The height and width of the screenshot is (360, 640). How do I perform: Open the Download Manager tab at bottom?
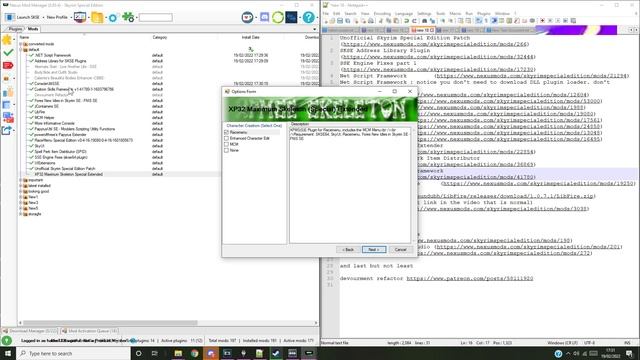pyautogui.click(x=30, y=331)
